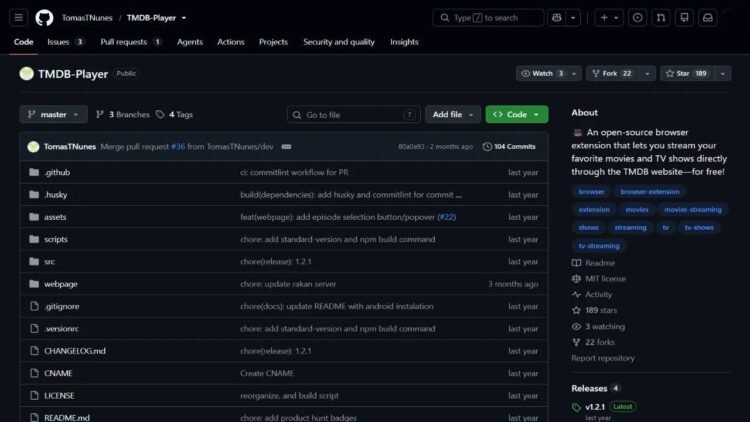Expand the Watch options dropdown arrow
This screenshot has height=422, width=750.
pyautogui.click(x=574, y=74)
